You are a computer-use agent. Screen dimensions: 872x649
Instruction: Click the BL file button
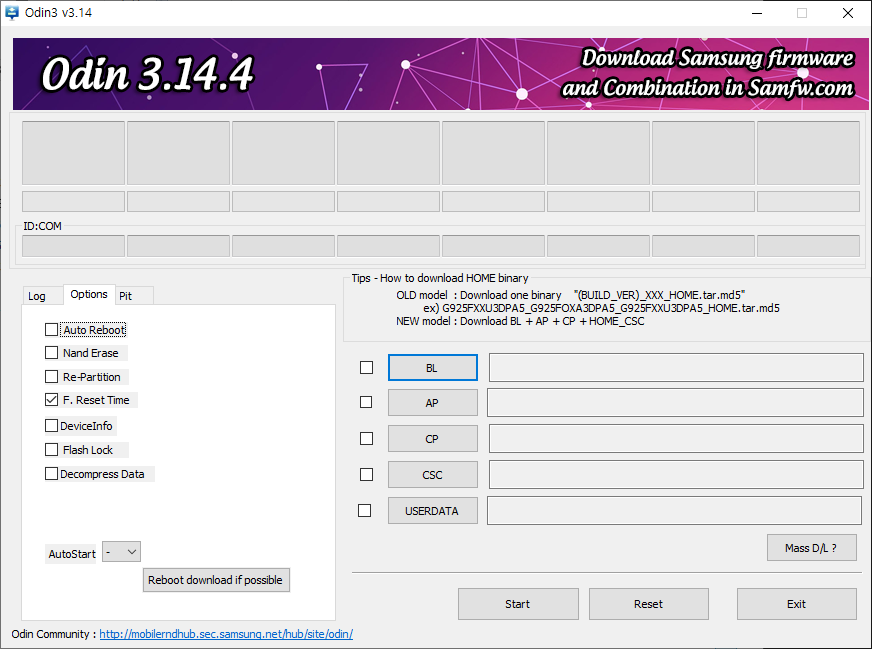pos(433,368)
